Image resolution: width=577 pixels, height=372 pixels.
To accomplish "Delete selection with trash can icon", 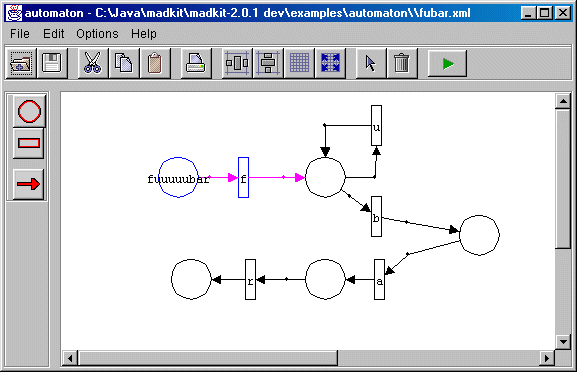I will tap(402, 63).
